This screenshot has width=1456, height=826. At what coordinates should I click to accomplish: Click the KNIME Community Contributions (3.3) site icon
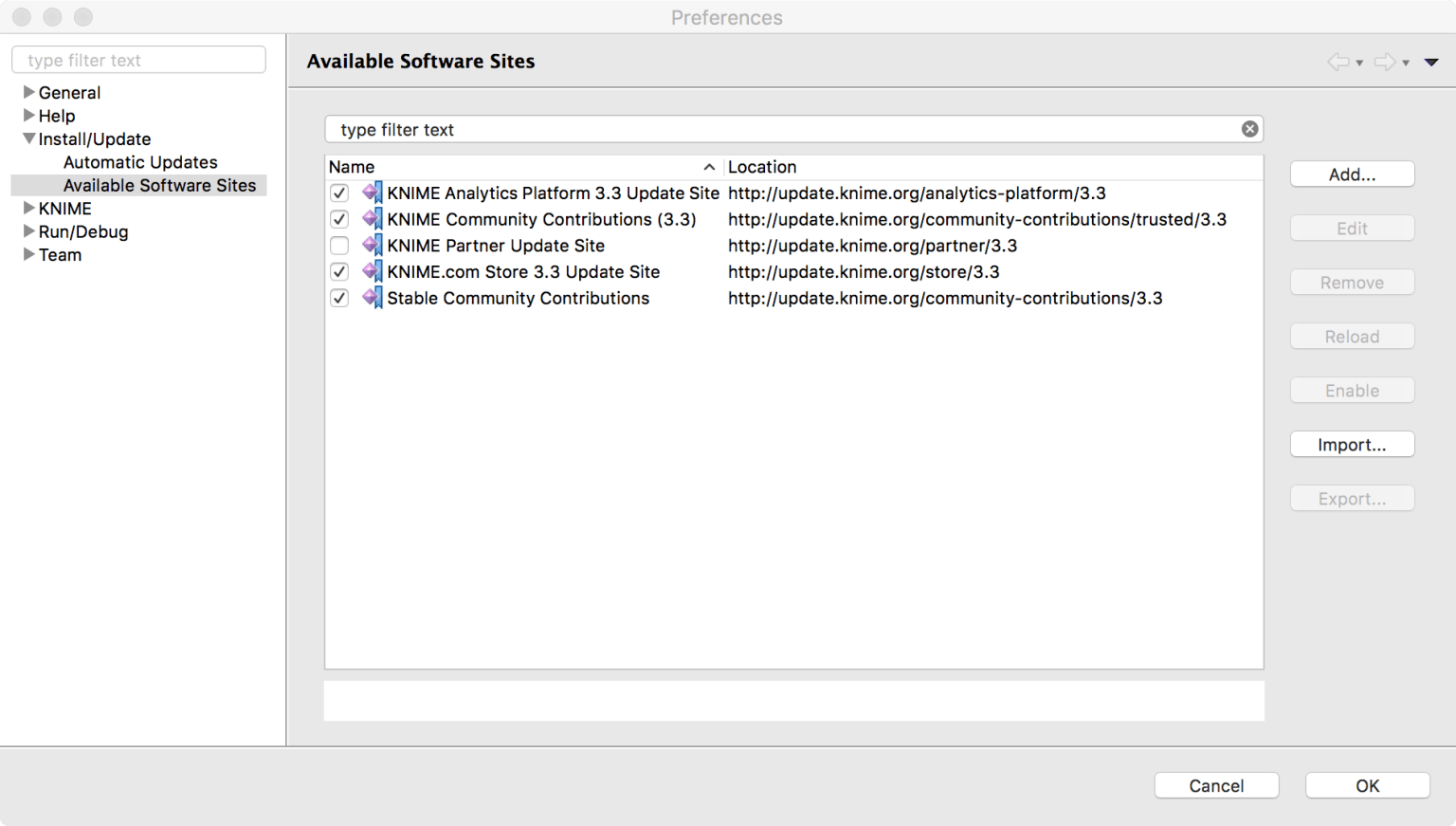[x=373, y=219]
